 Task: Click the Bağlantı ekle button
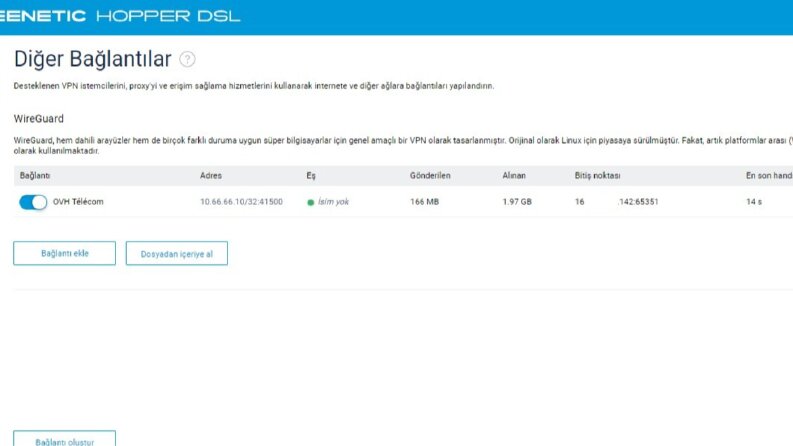click(x=65, y=253)
